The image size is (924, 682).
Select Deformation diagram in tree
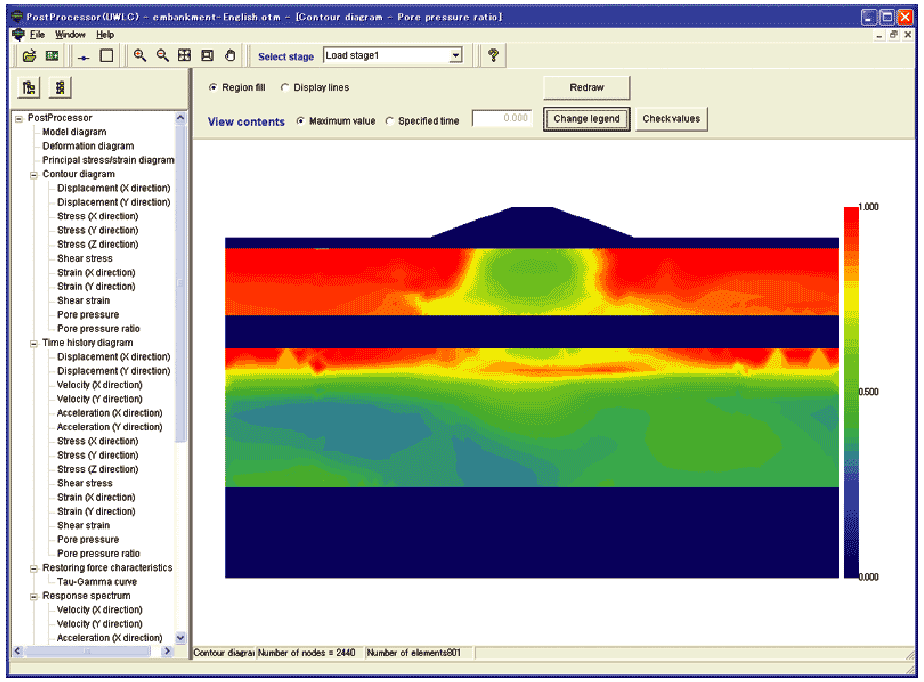click(x=88, y=146)
